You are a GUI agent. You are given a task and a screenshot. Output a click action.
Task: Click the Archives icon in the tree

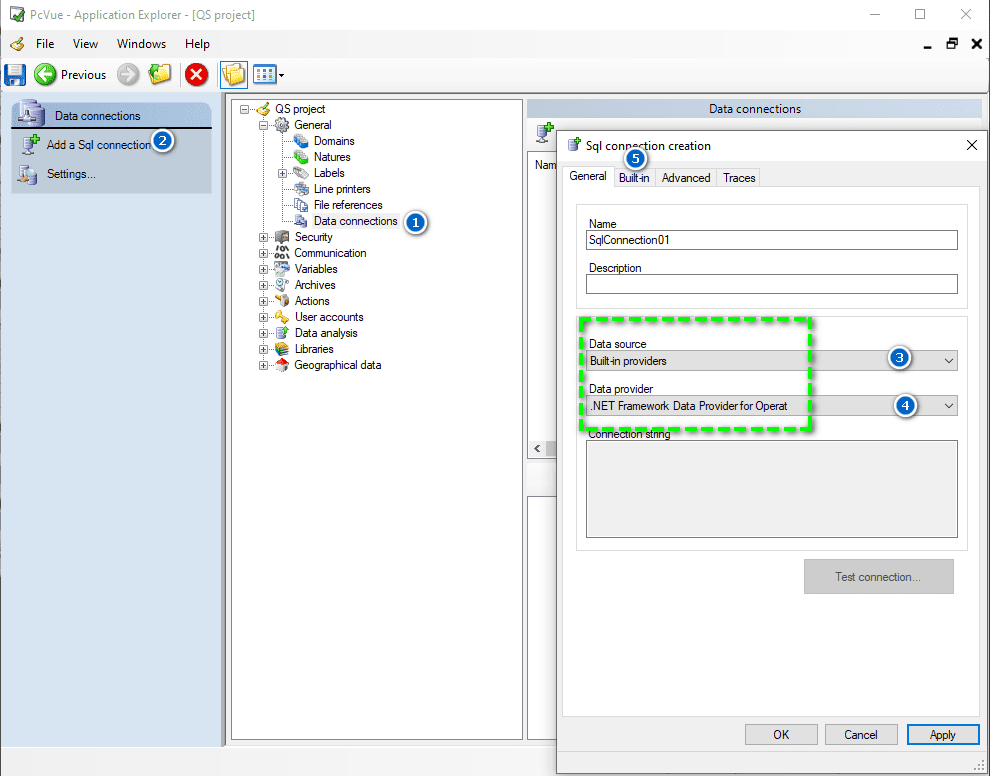(282, 285)
